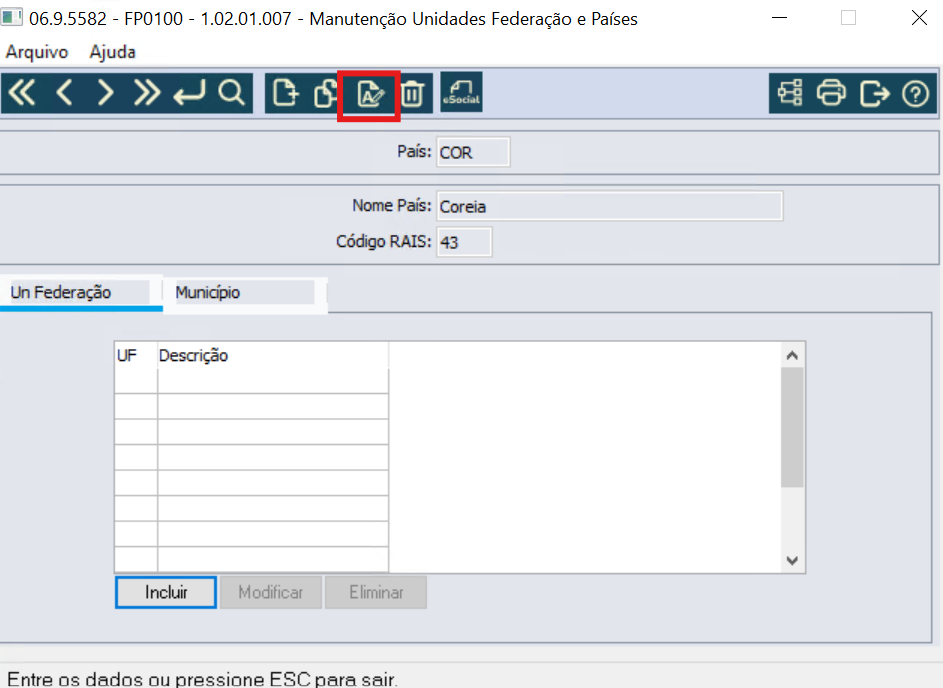The width and height of the screenshot is (943, 688).
Task: Open the related-records hierarchy icon
Action: pos(790,93)
